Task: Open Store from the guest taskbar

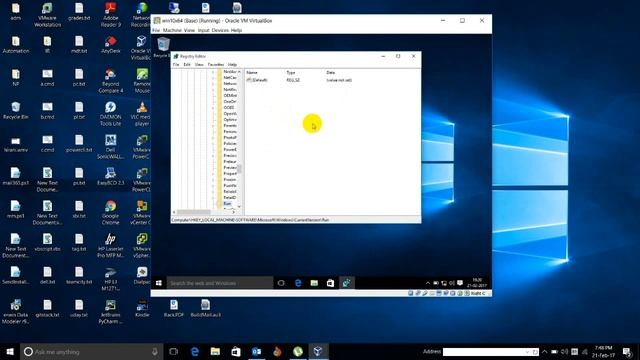Action: tap(330, 283)
